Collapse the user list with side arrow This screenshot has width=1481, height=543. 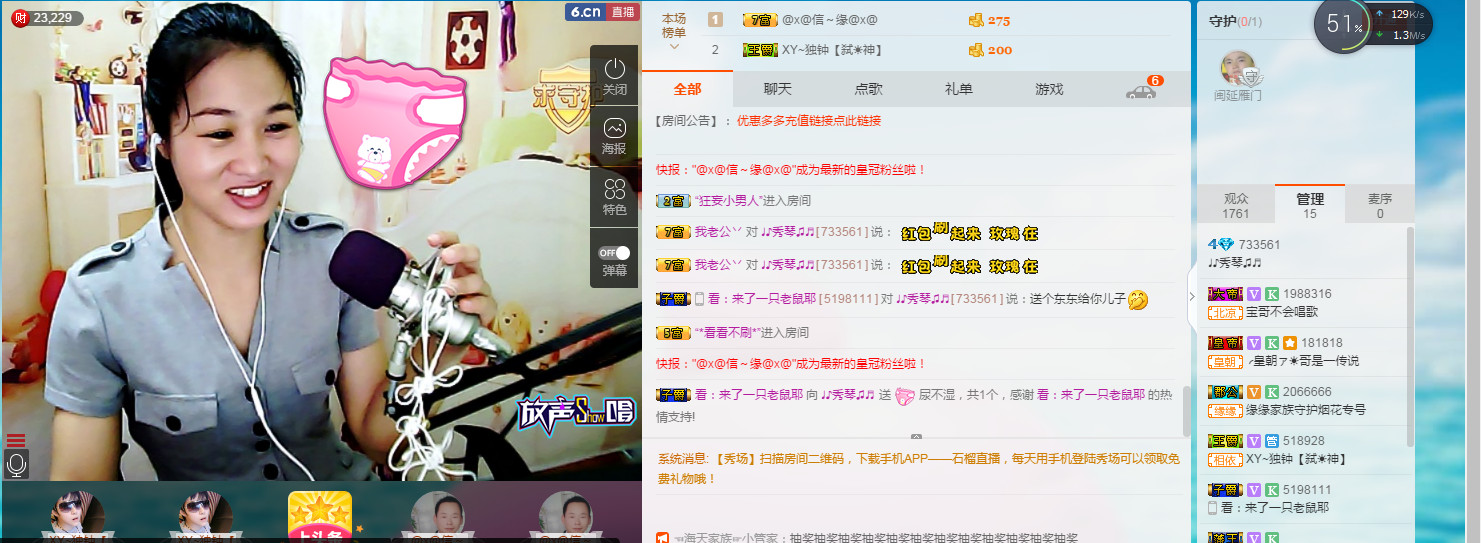tap(1191, 297)
